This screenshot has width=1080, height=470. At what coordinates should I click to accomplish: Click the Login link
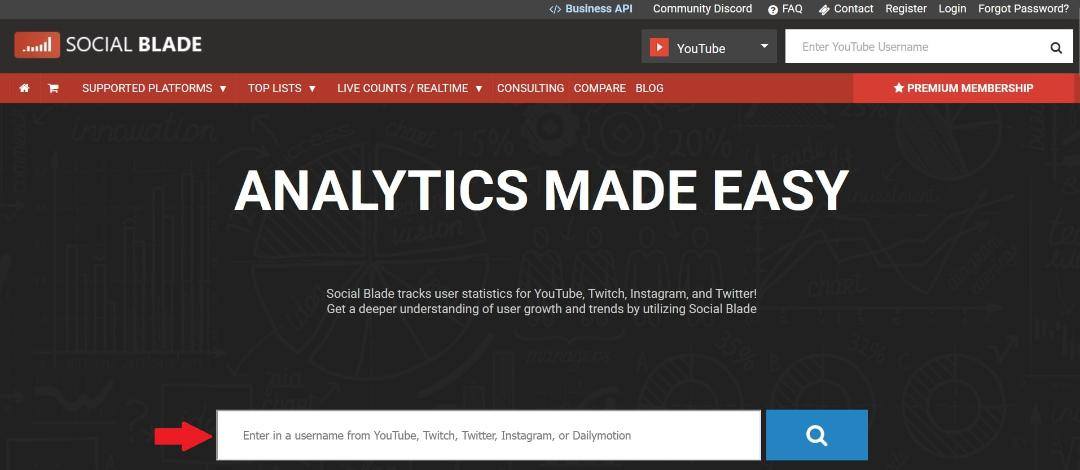pos(953,9)
